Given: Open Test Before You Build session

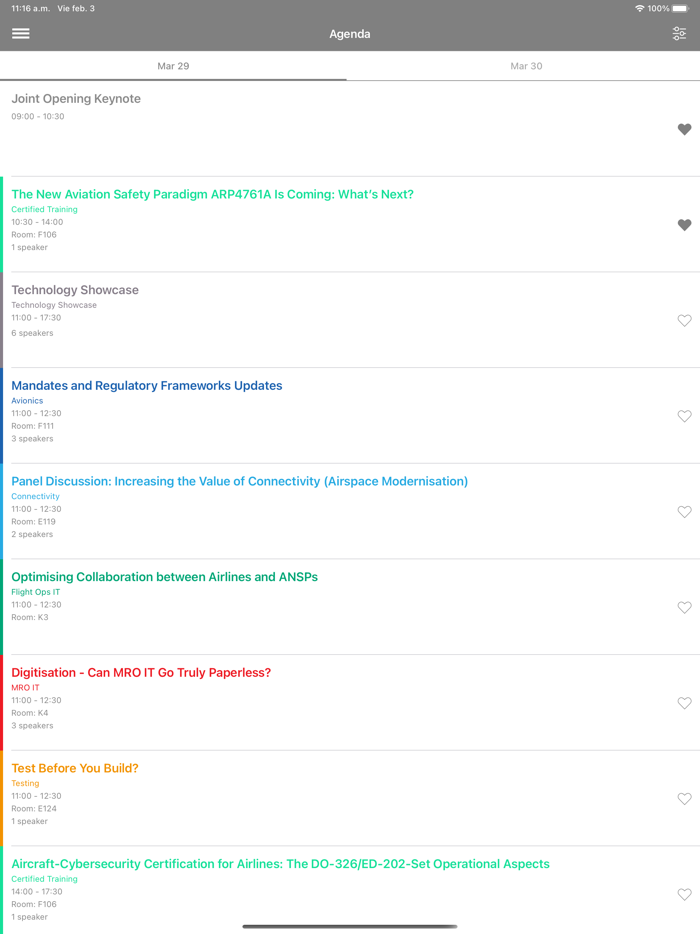Looking at the screenshot, I should 75,768.
